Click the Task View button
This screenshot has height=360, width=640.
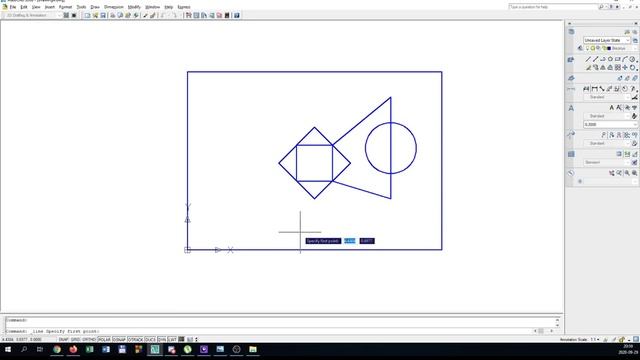pos(40,349)
